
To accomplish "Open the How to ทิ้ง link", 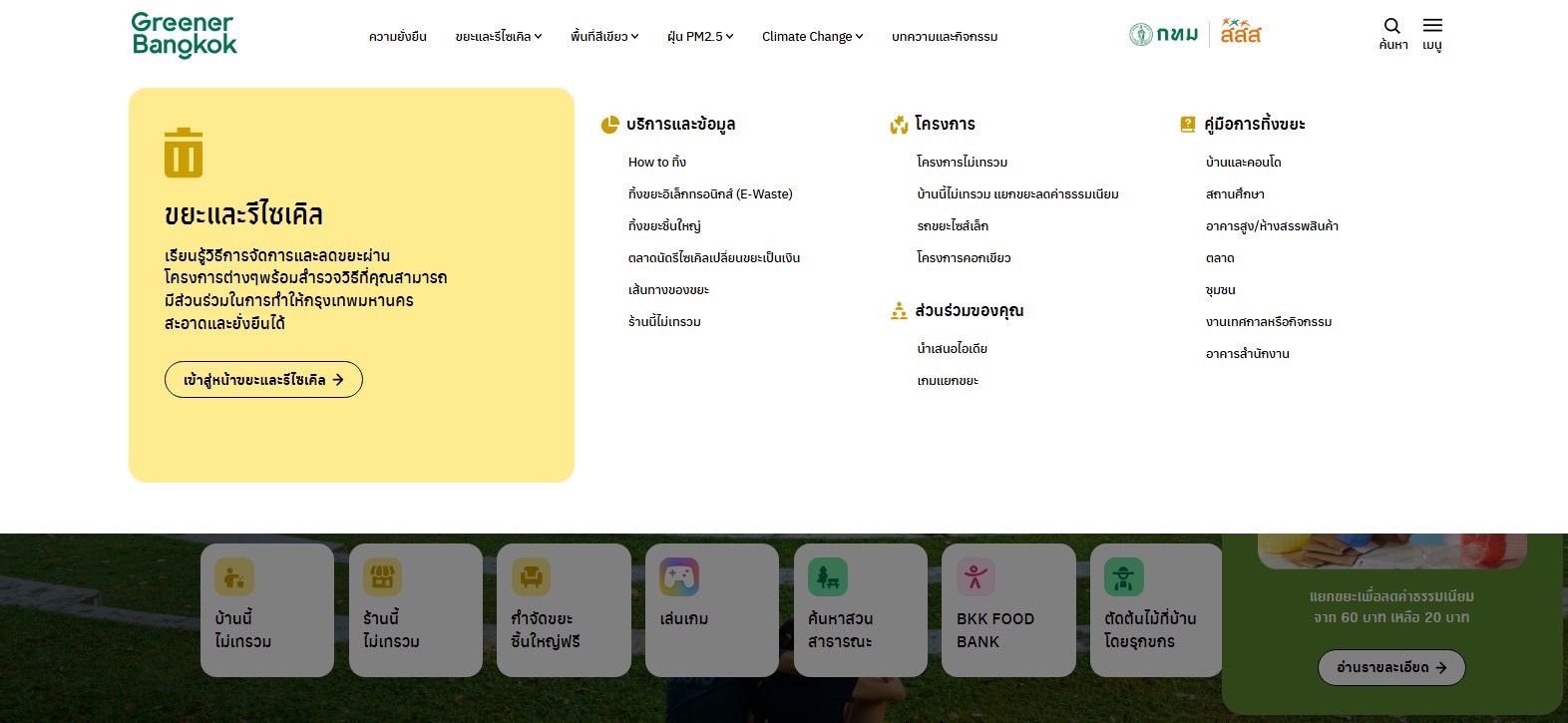I will 657,163.
